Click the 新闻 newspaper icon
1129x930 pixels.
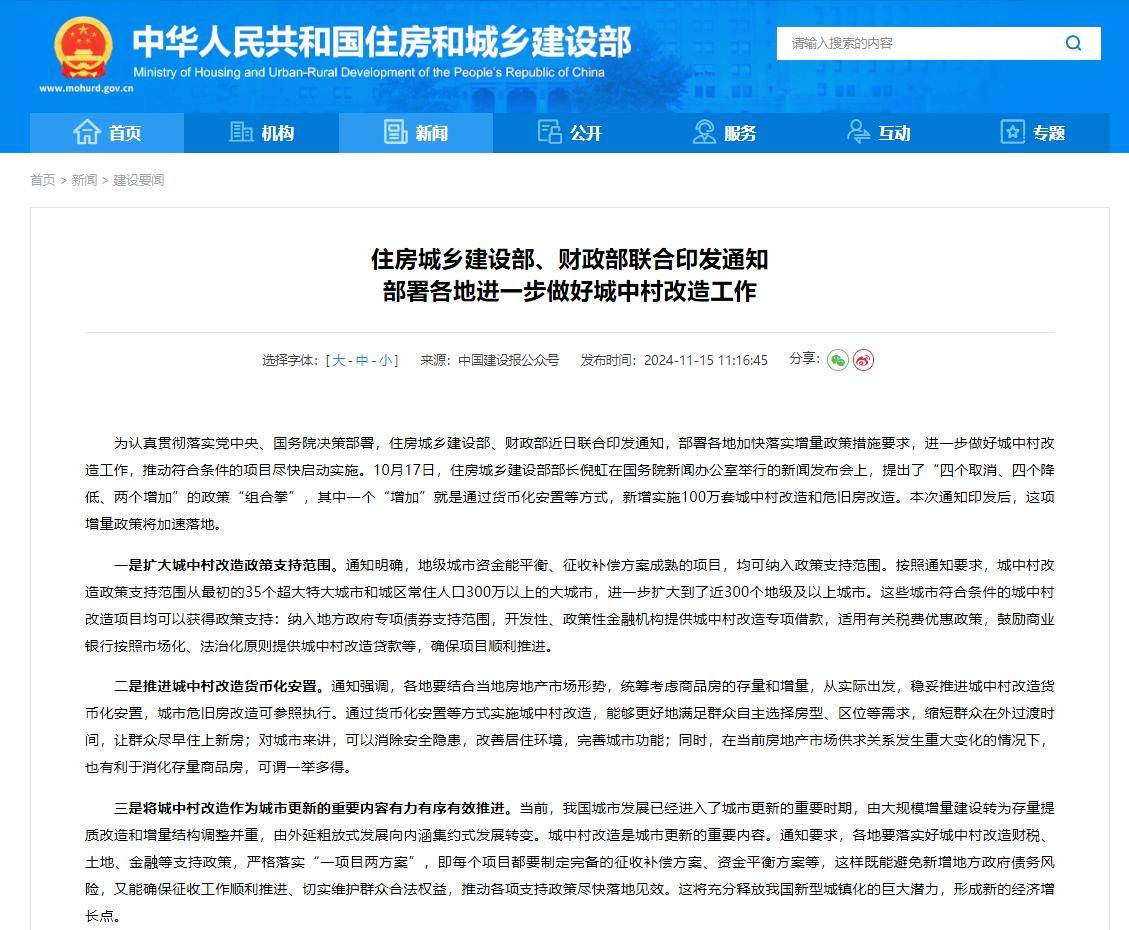[x=395, y=132]
